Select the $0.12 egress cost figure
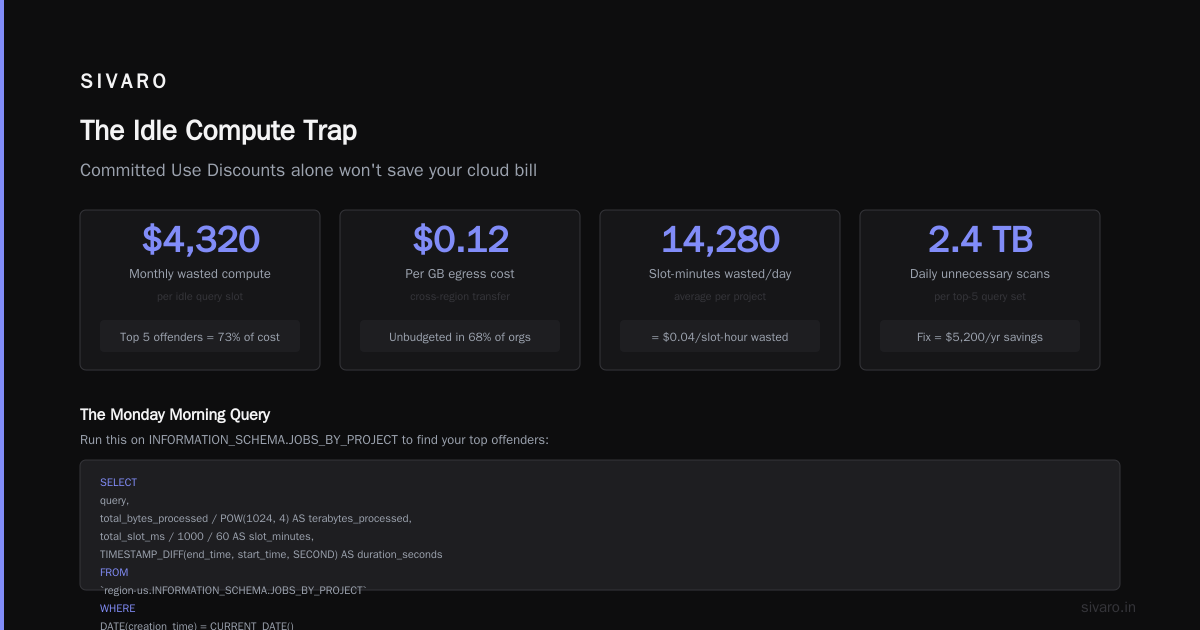1200x630 pixels. 460,239
